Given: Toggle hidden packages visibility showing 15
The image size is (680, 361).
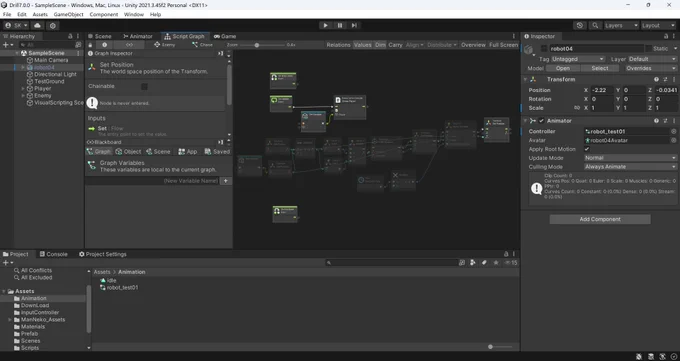Looking at the screenshot, I should 511,263.
